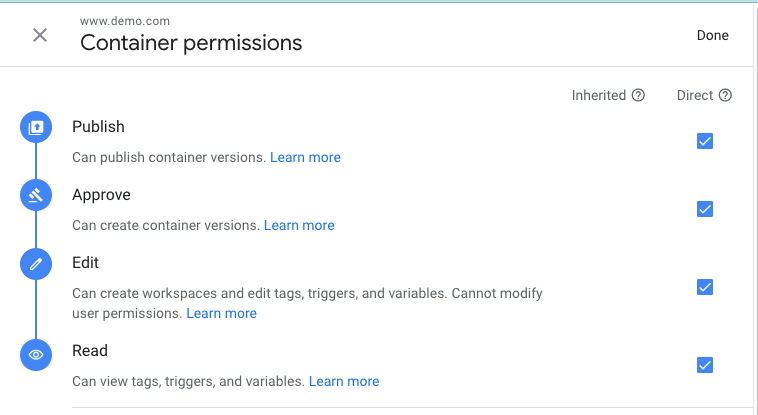Click the Container permissions heading
This screenshot has width=758, height=415.
pos(191,43)
